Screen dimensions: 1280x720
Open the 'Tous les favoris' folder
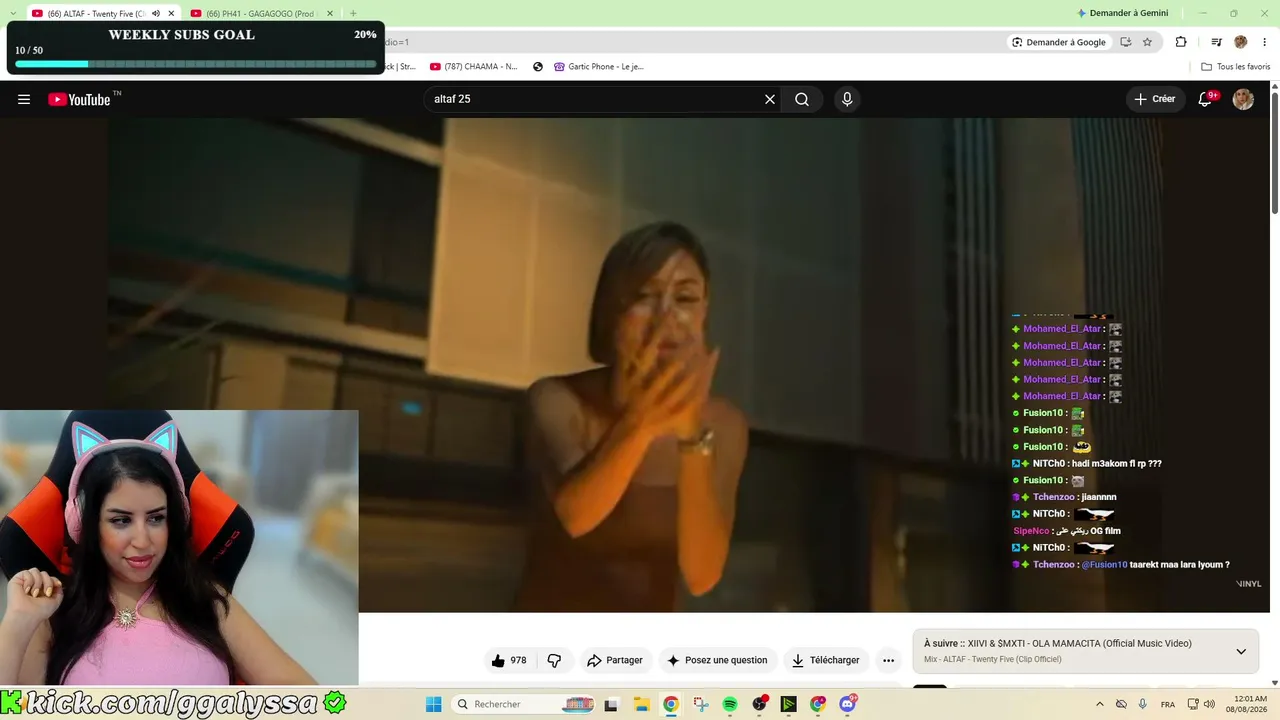[1236, 67]
